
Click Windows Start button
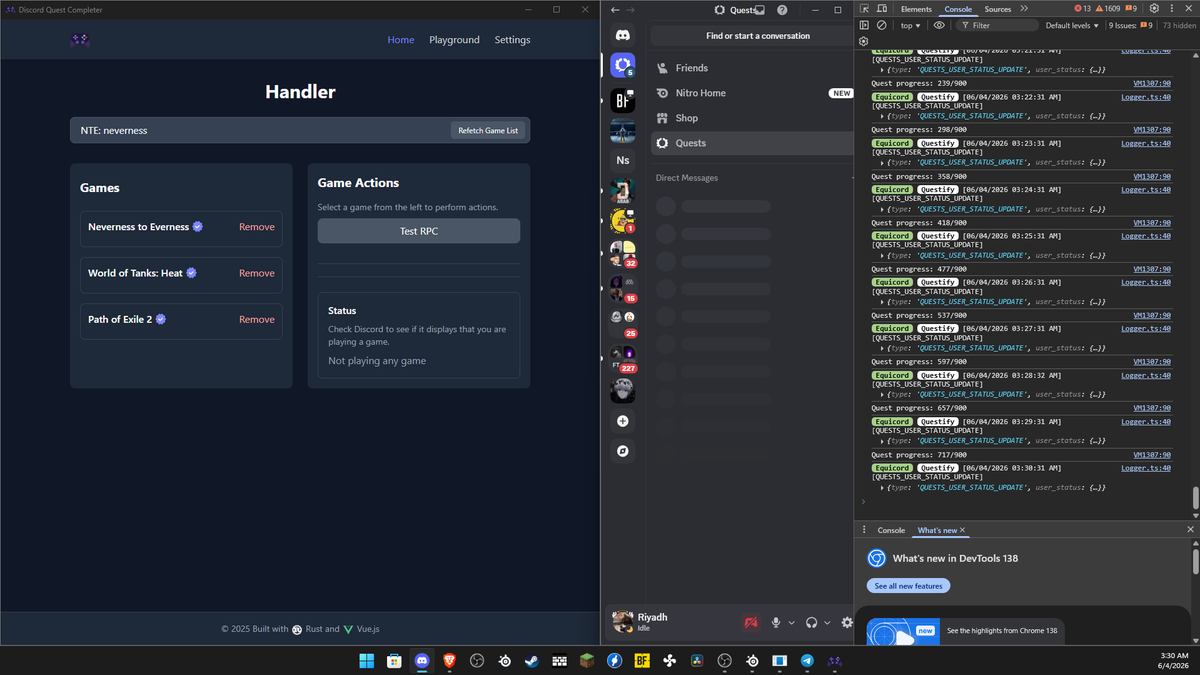click(366, 660)
